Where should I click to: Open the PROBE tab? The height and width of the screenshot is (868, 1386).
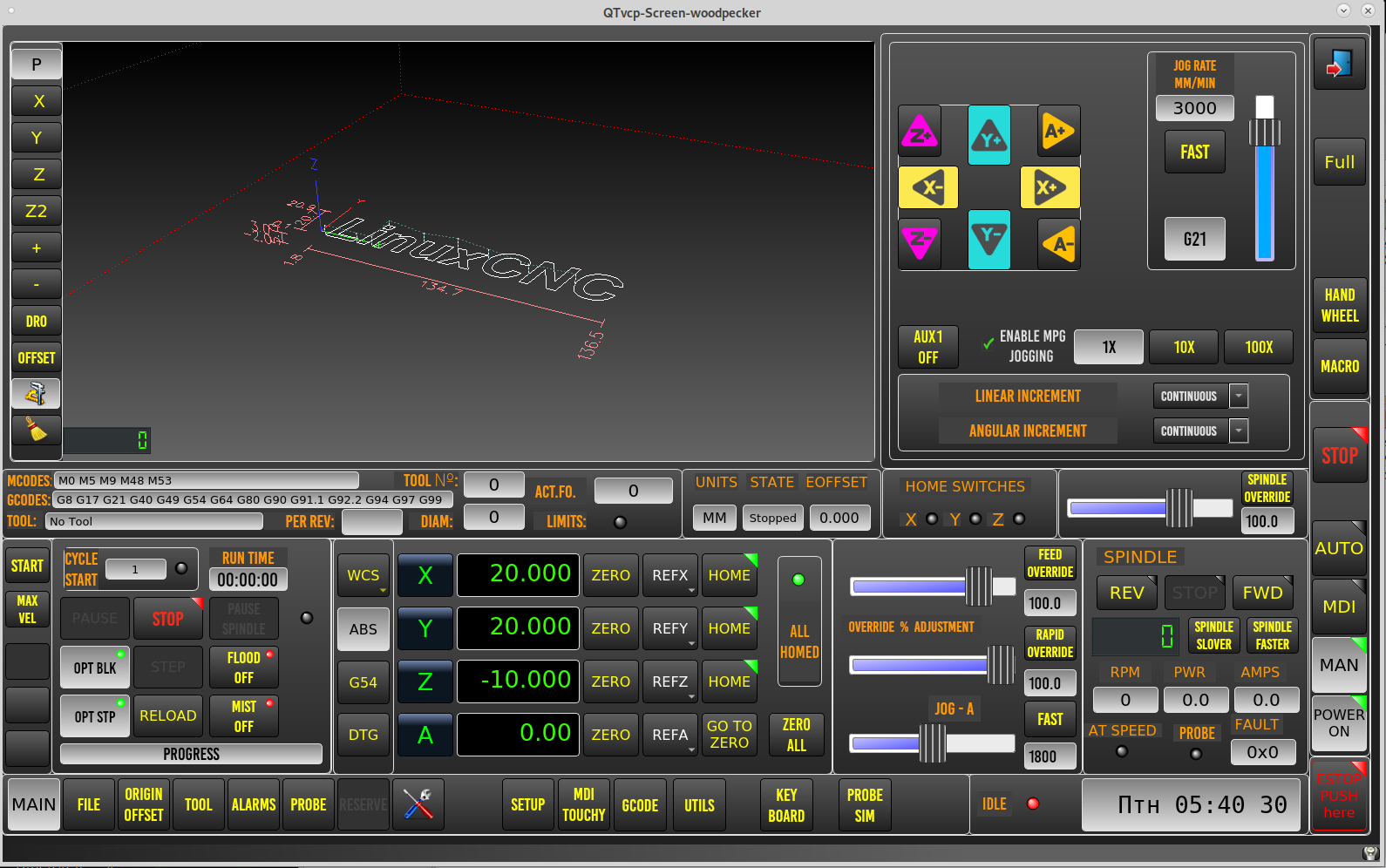[x=309, y=804]
